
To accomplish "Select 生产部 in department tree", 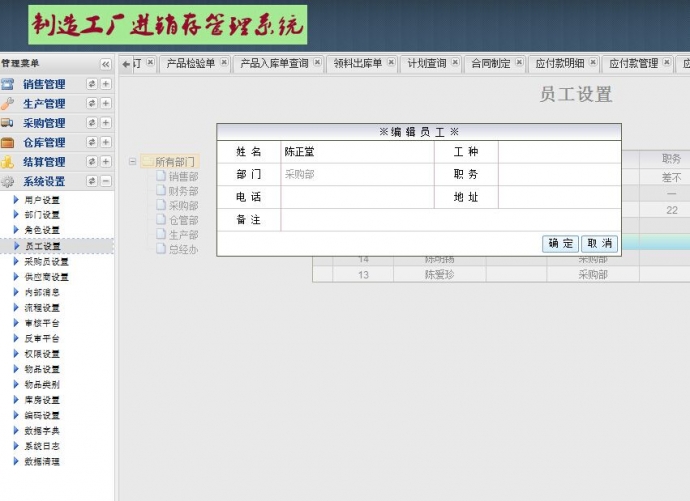I will tap(184, 235).
